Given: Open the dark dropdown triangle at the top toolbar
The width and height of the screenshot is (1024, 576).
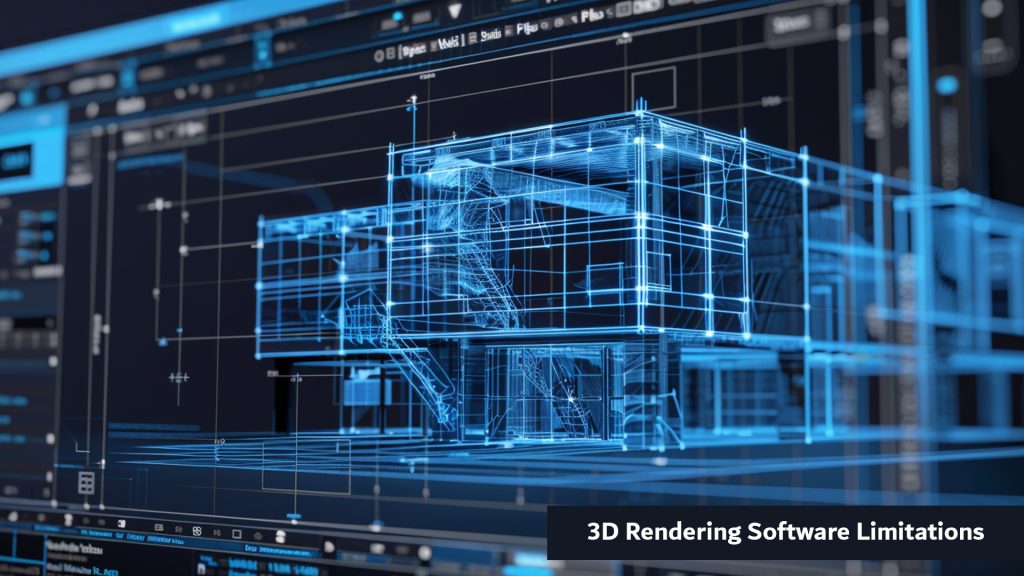Looking at the screenshot, I should pyautogui.click(x=455, y=8).
